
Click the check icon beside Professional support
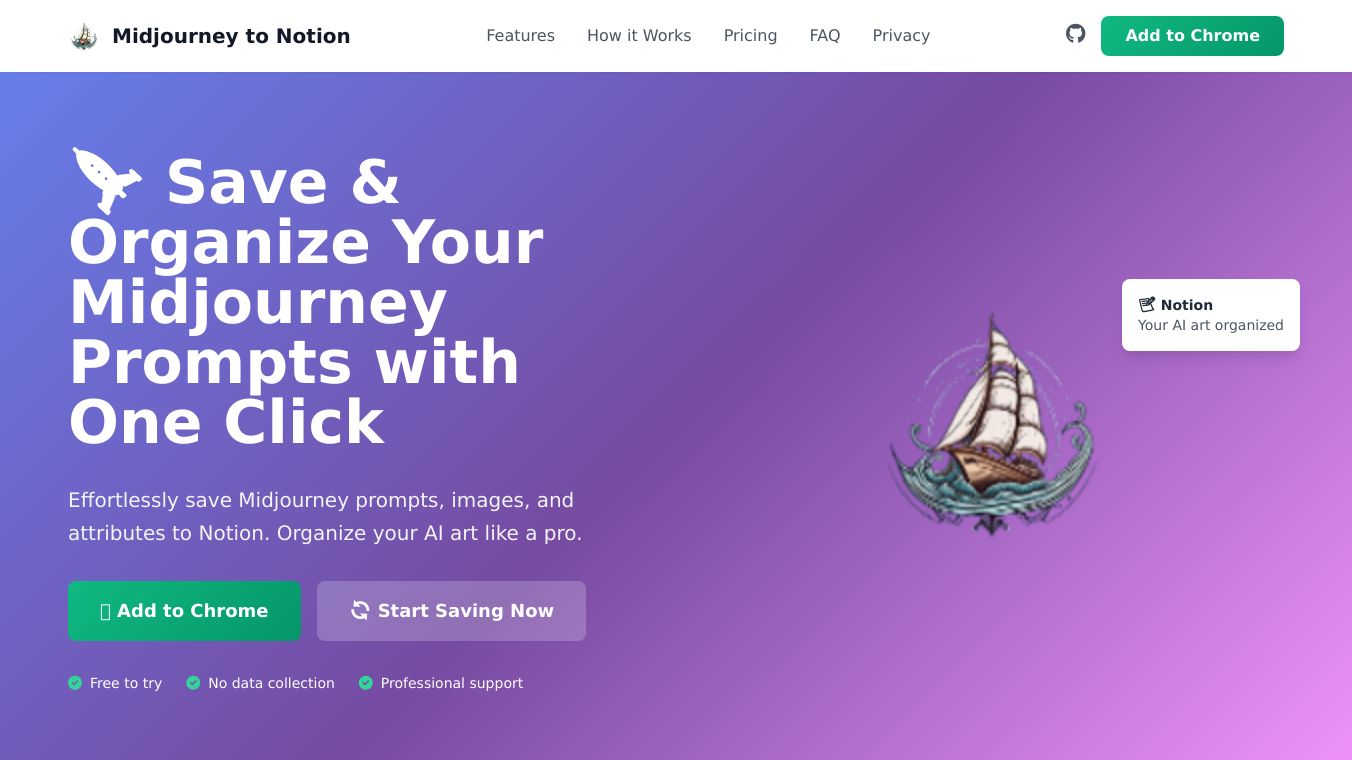coord(366,683)
